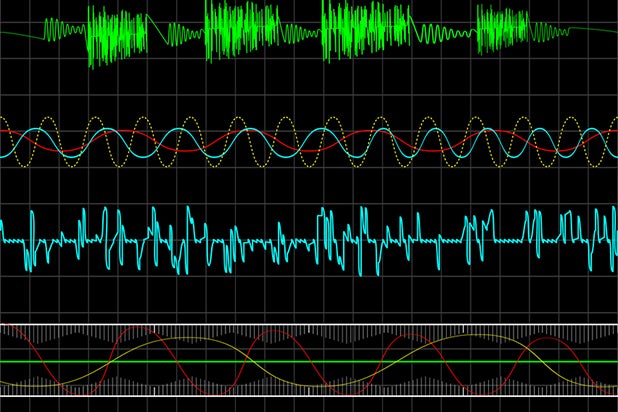Click the middle trough of bottom yellow wave

[x=330, y=385]
